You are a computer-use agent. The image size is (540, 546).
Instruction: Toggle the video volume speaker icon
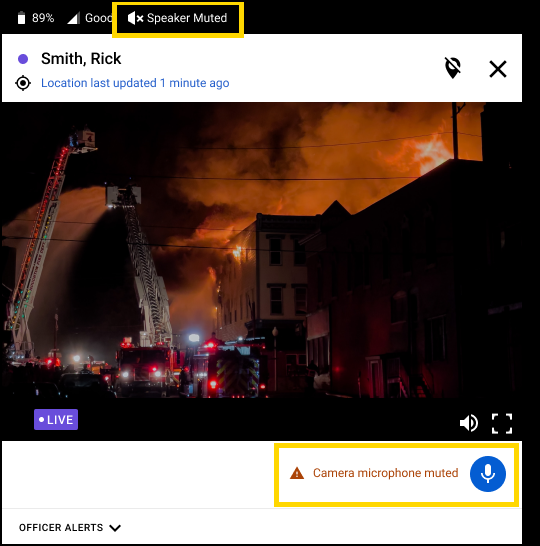click(x=469, y=423)
